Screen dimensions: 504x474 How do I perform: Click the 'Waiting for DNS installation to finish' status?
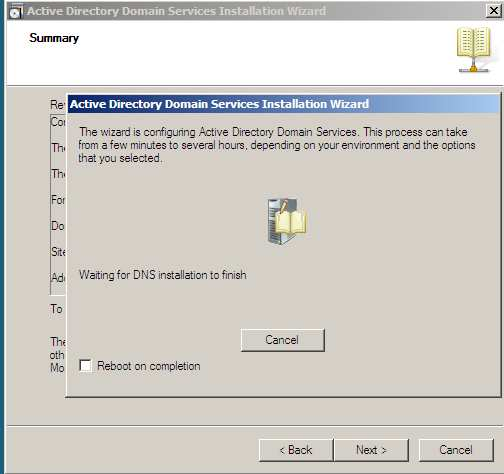coord(163,275)
